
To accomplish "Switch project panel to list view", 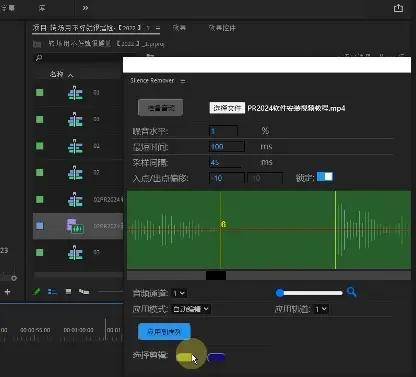I will coord(52,292).
